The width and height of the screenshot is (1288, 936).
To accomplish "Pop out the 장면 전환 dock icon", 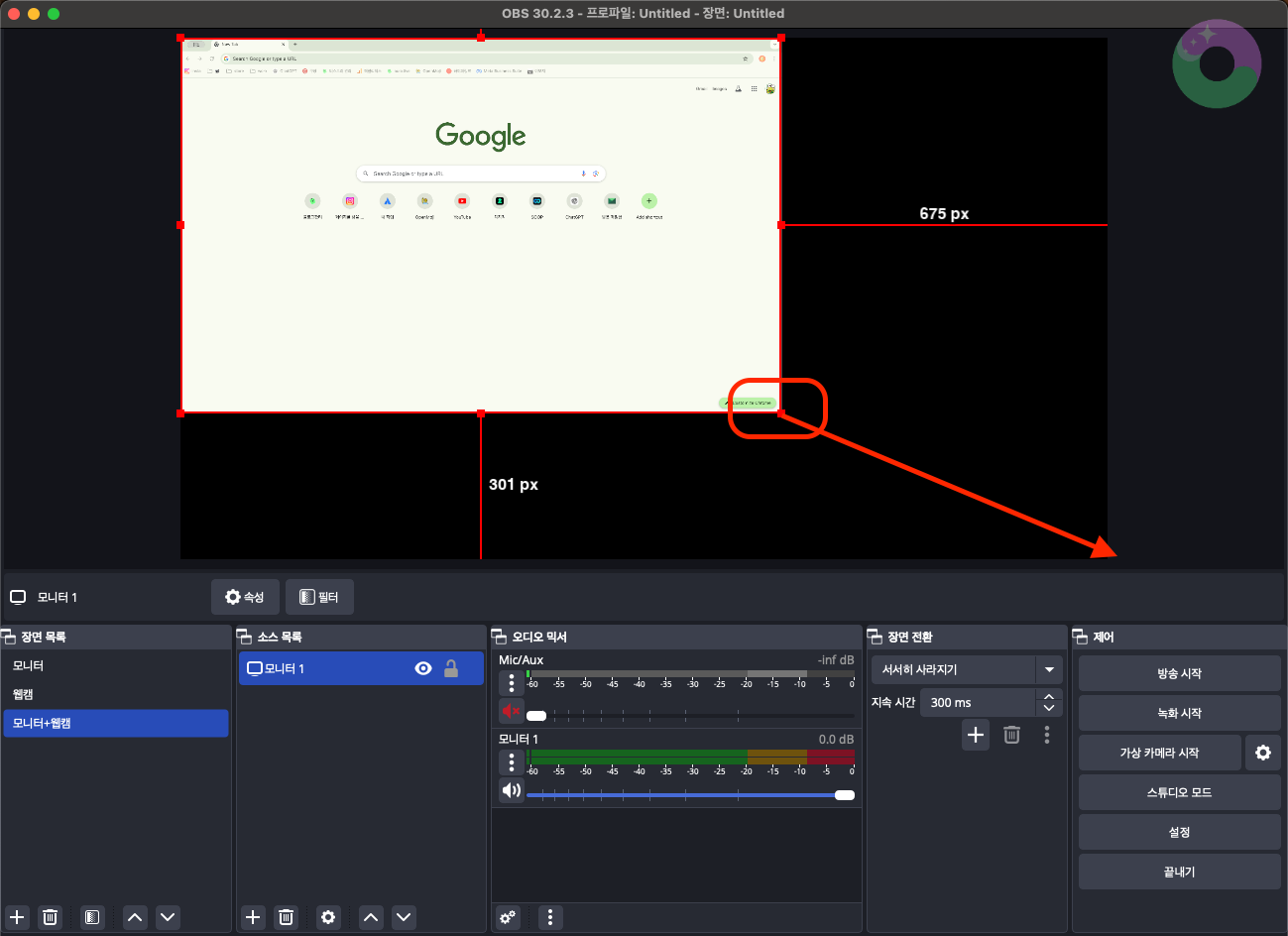I will 875,637.
